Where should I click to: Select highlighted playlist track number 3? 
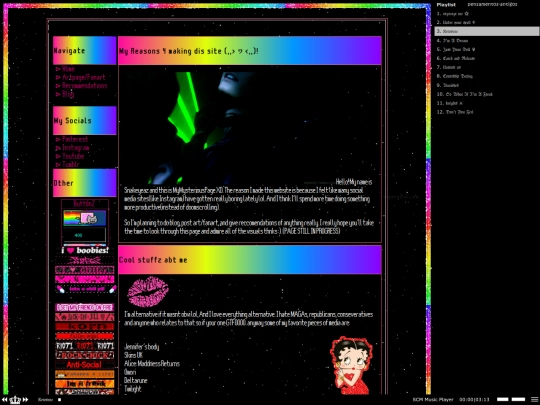pyautogui.click(x=487, y=31)
